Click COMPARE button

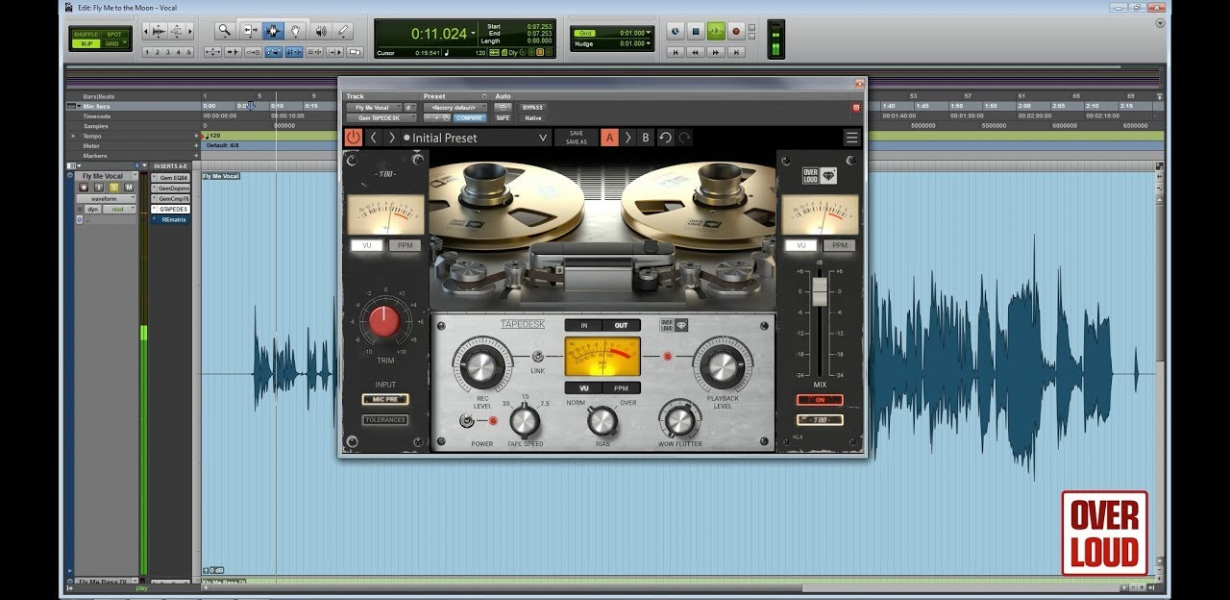pyautogui.click(x=470, y=118)
